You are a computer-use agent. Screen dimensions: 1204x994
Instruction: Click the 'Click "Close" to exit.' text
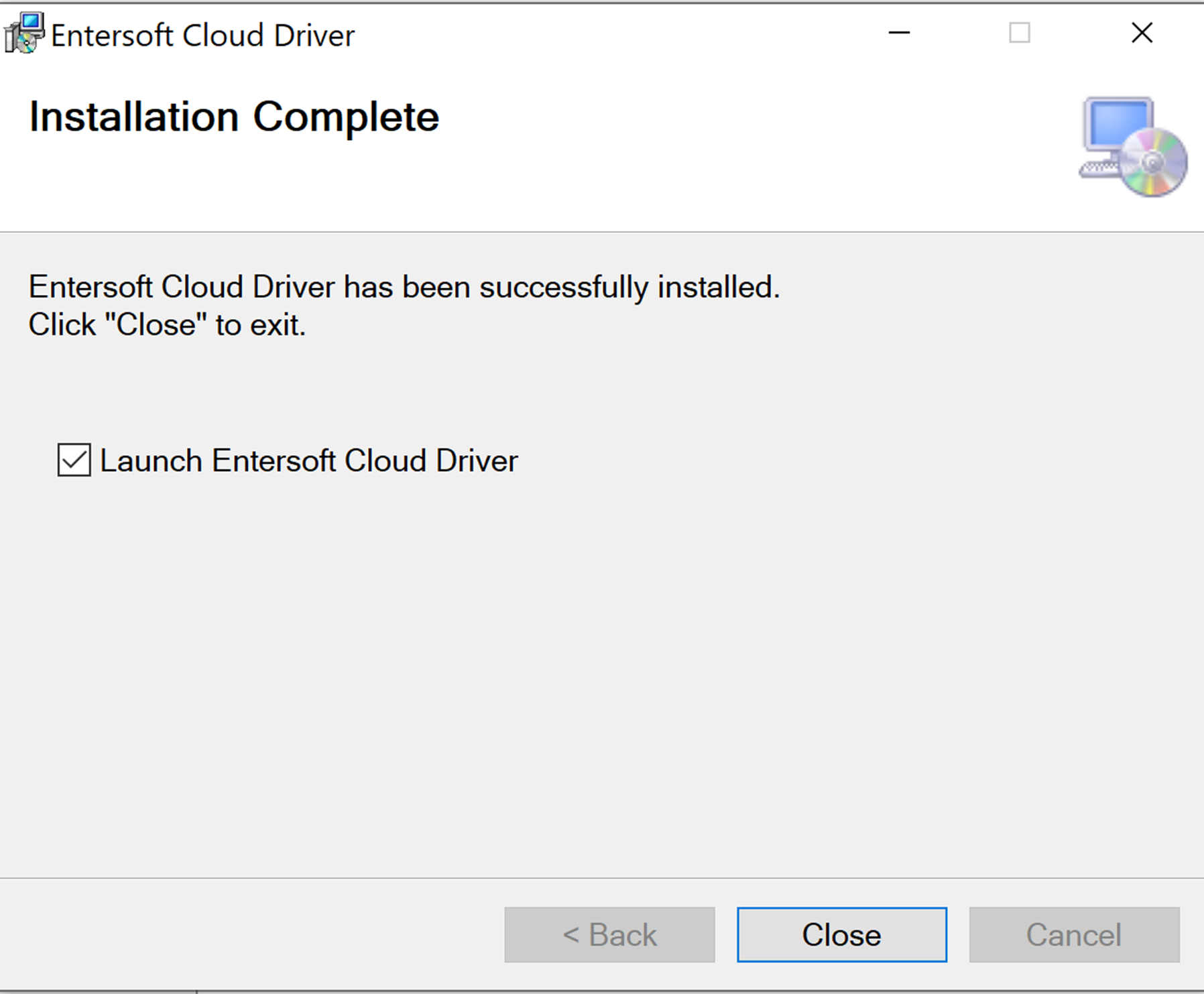[167, 325]
